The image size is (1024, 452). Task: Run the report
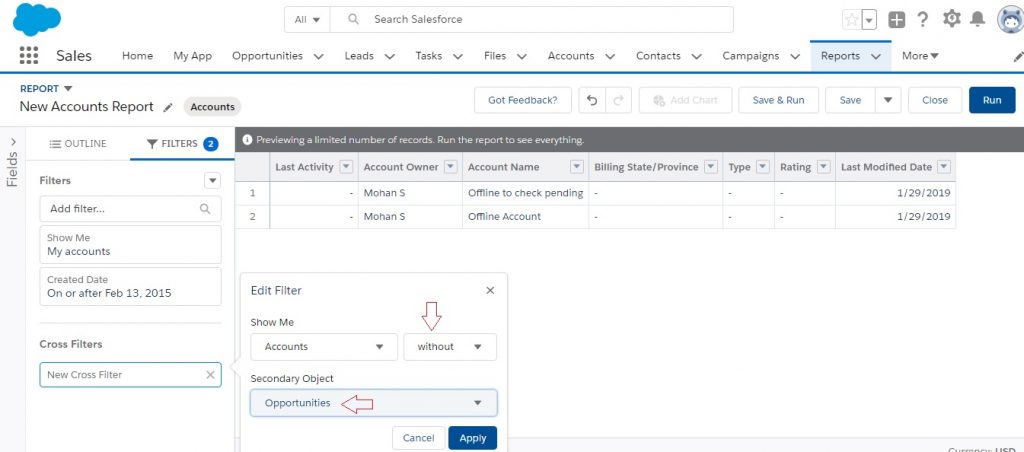point(992,100)
